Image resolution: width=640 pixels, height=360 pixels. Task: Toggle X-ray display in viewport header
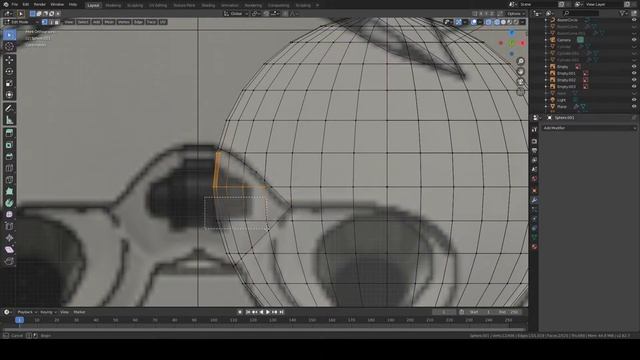pos(488,22)
